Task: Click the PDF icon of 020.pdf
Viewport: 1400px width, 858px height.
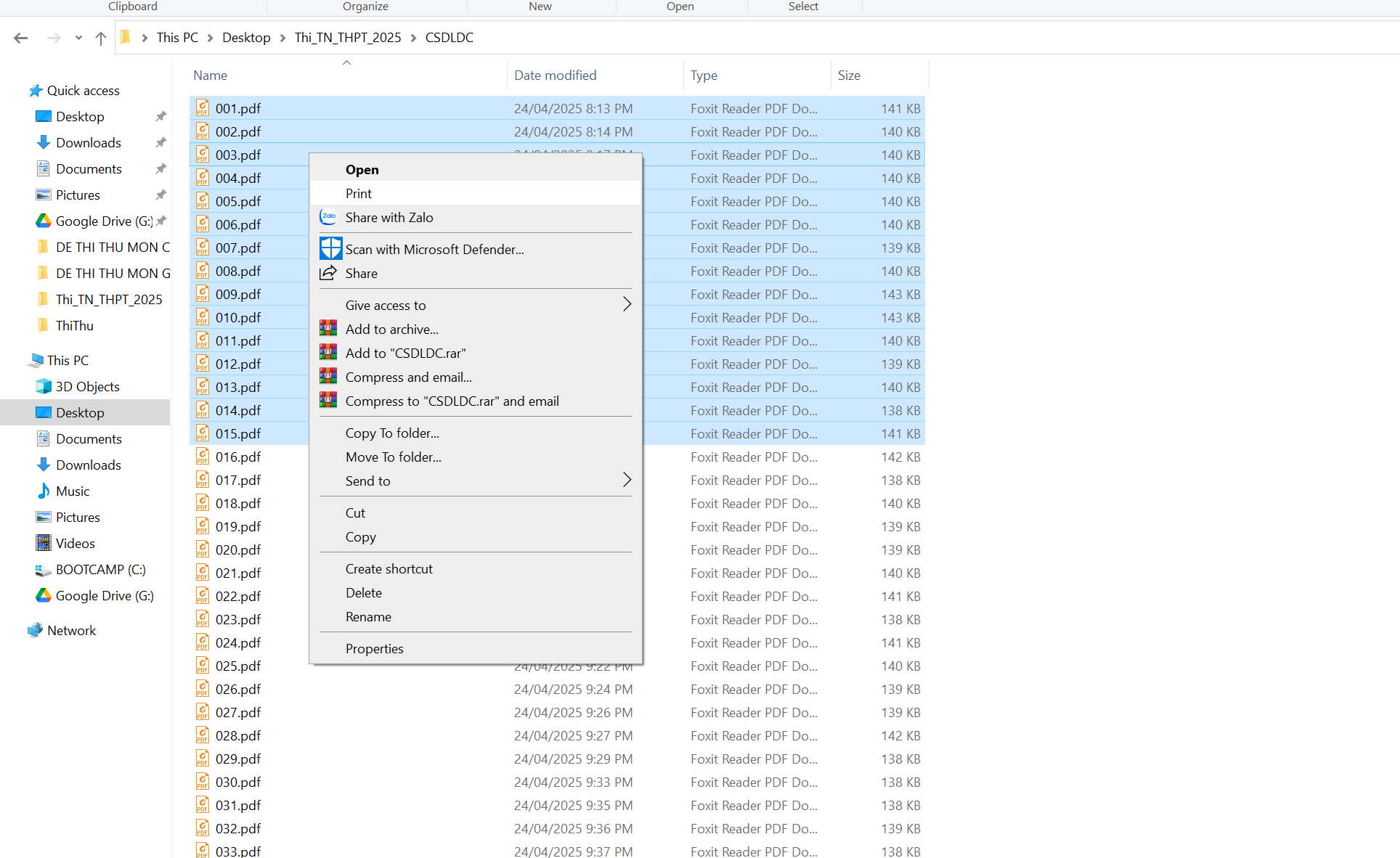Action: (x=203, y=549)
